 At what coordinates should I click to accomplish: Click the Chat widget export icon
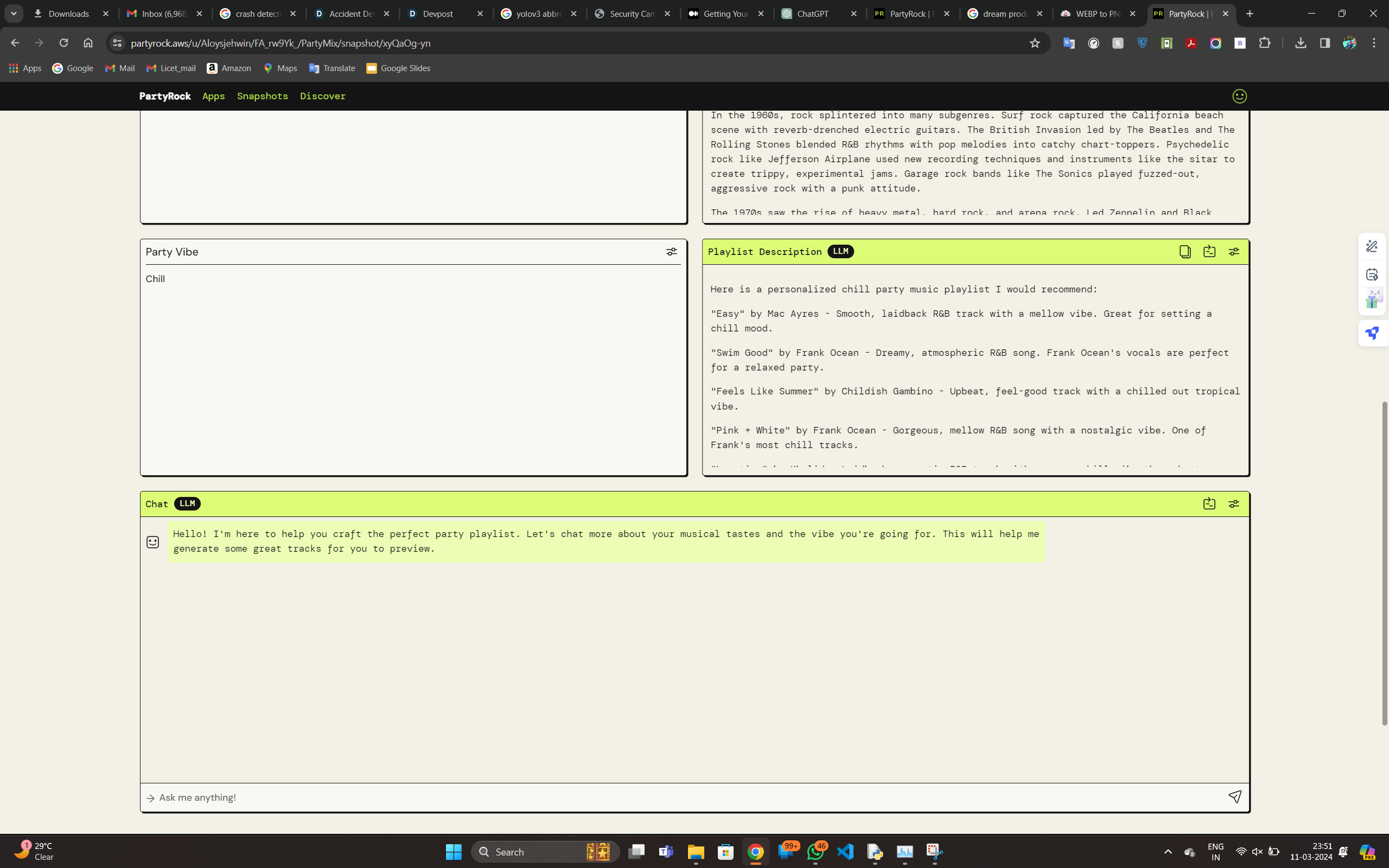(1209, 503)
